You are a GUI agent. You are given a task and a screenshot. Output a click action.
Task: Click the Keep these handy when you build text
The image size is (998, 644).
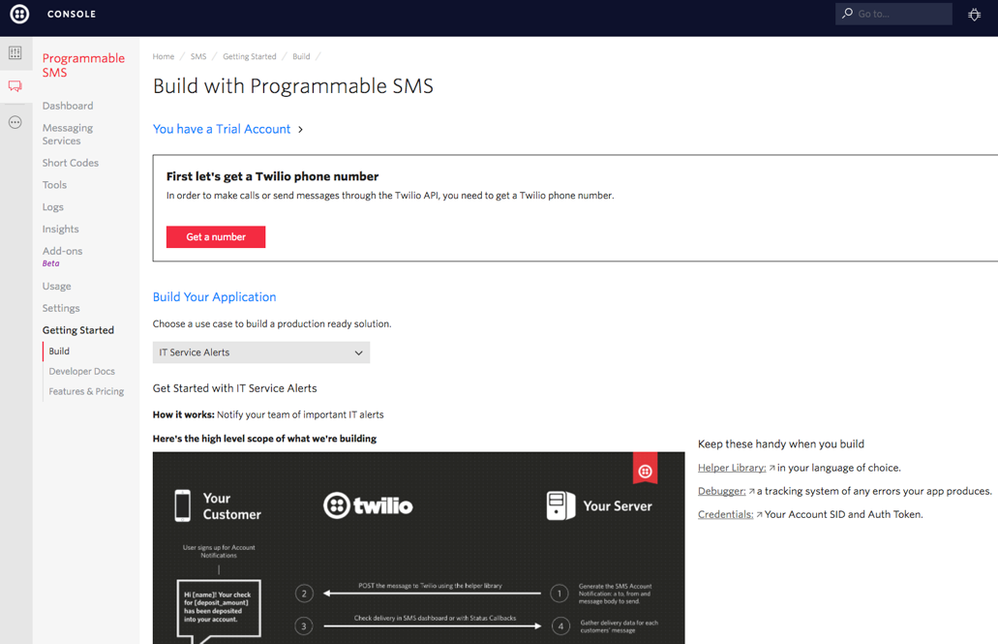781,444
